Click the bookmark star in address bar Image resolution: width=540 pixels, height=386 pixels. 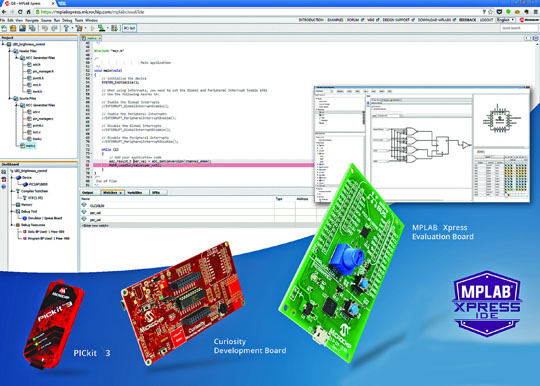490,12
